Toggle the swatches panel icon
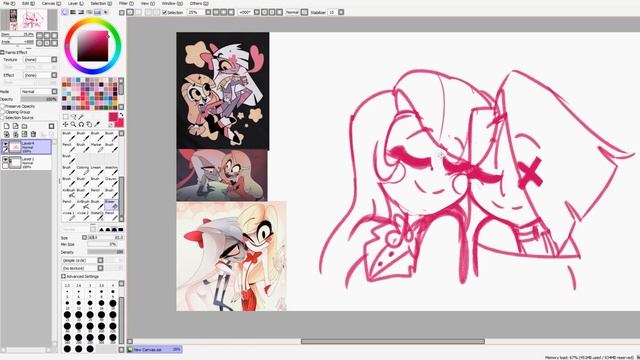The image size is (640, 360). [98, 12]
